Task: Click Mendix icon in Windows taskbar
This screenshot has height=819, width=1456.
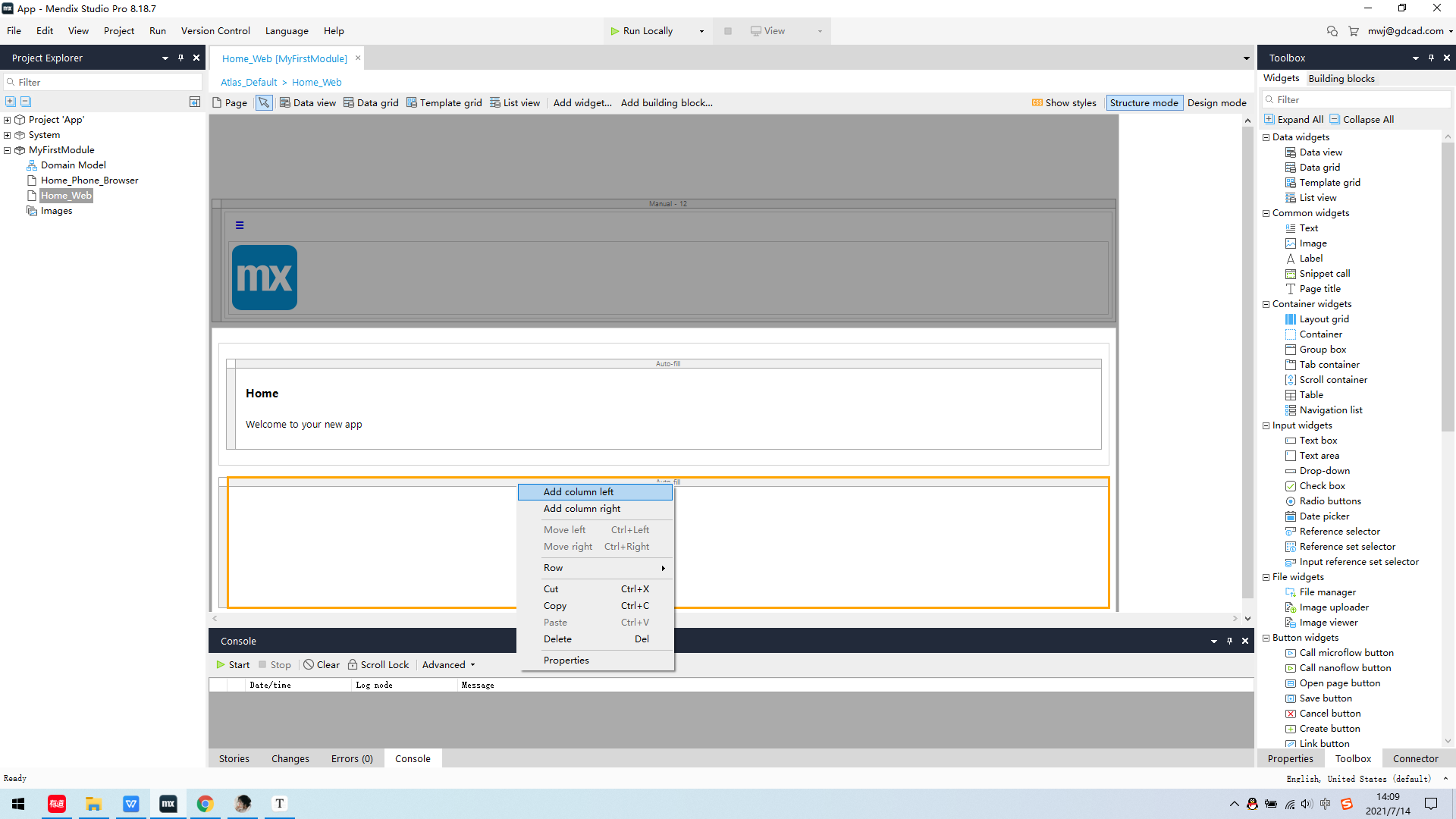Action: [168, 804]
